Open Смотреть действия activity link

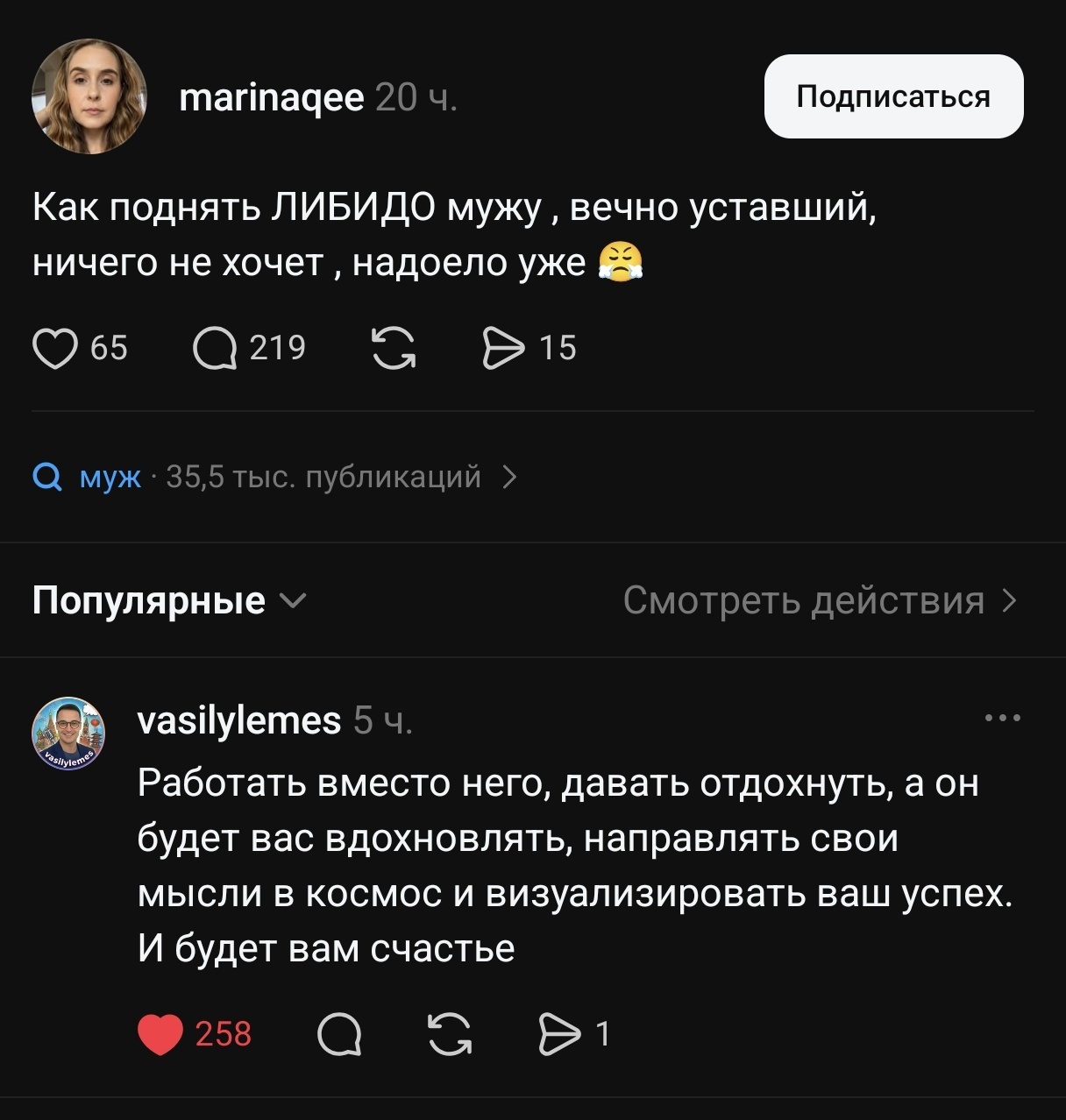(821, 600)
